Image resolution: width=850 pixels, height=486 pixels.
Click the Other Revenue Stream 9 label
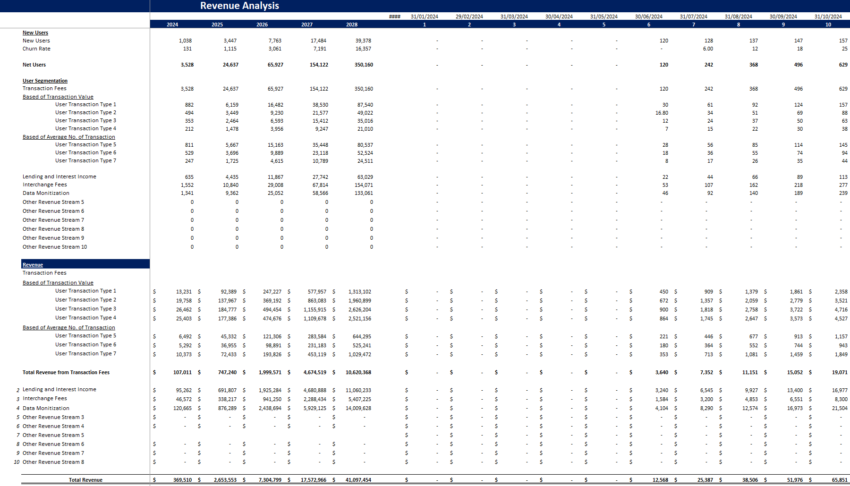click(x=53, y=238)
